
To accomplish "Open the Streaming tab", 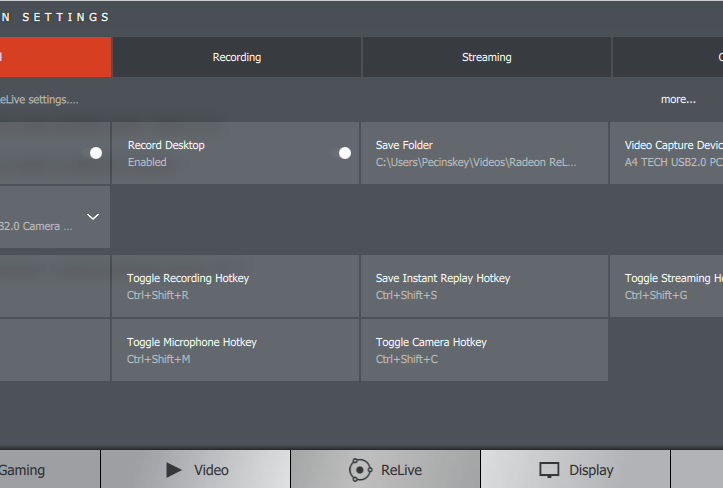I will pos(486,58).
